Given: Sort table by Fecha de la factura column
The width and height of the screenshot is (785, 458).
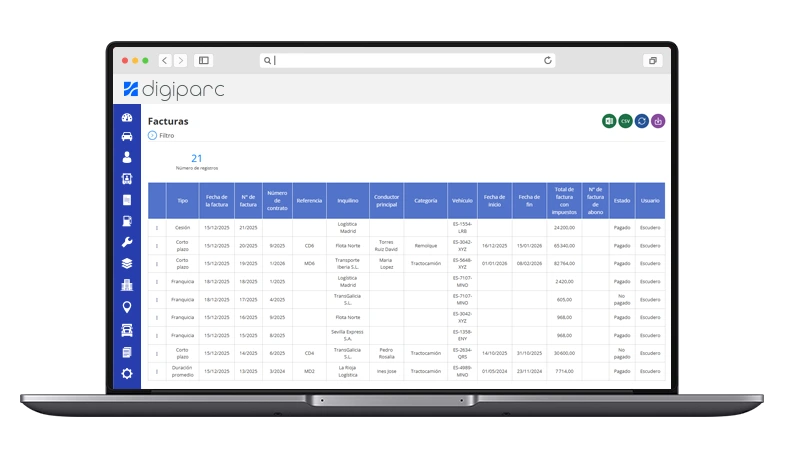Looking at the screenshot, I should [x=216, y=200].
